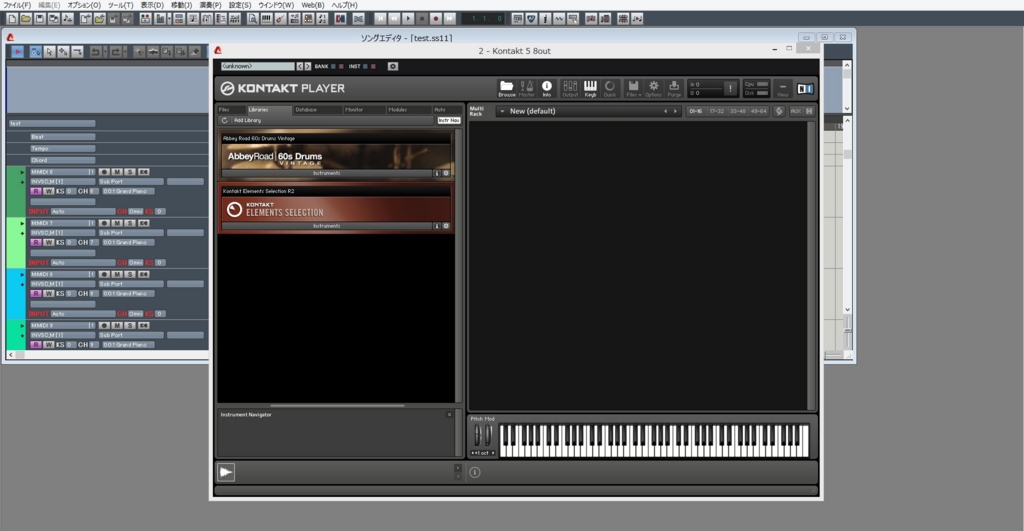The image size is (1024, 531).
Task: Expand Instruments dropdown under Abbey Road 60s Drums
Action: [x=327, y=172]
